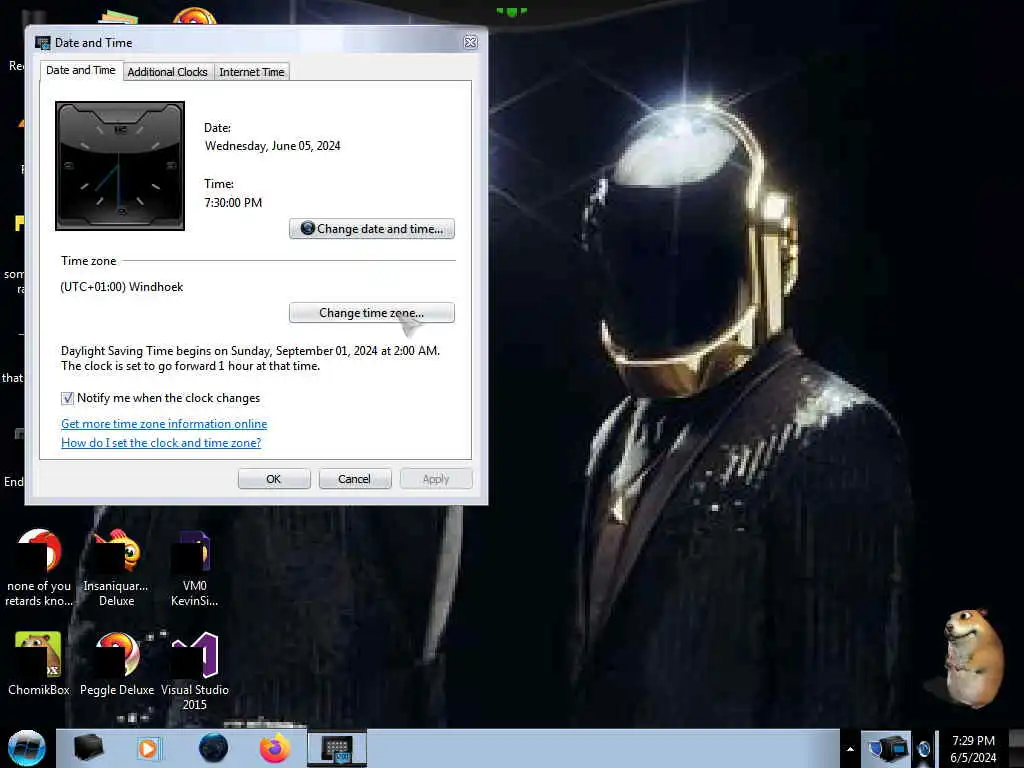
Task: Select the Visual Studio 2015 desktop icon
Action: 195,671
